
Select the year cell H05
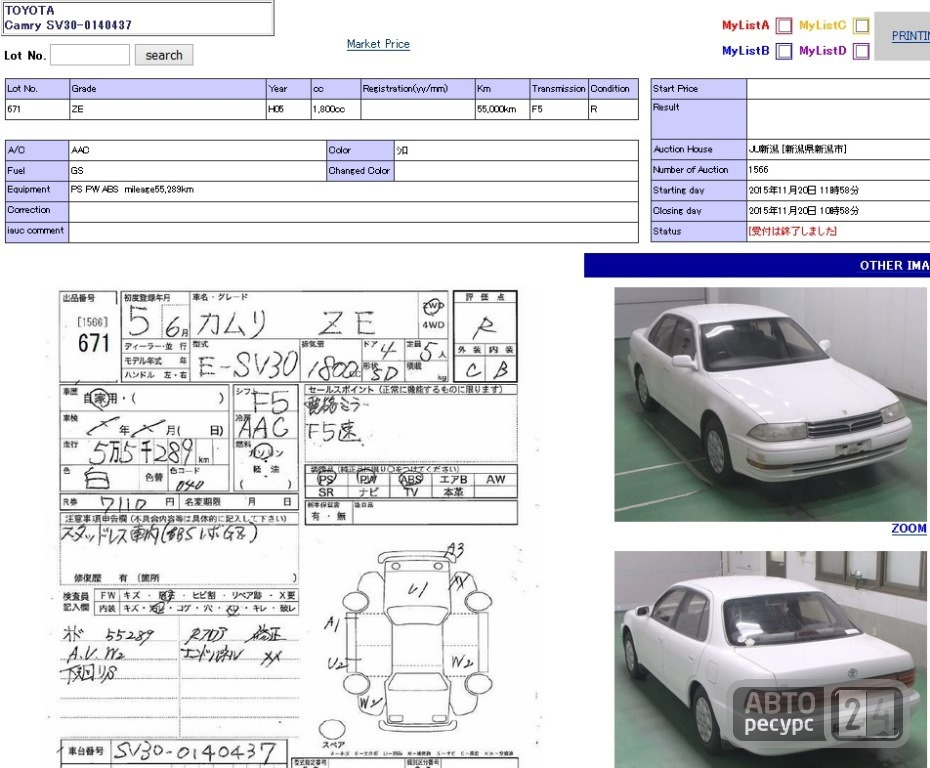[288, 109]
